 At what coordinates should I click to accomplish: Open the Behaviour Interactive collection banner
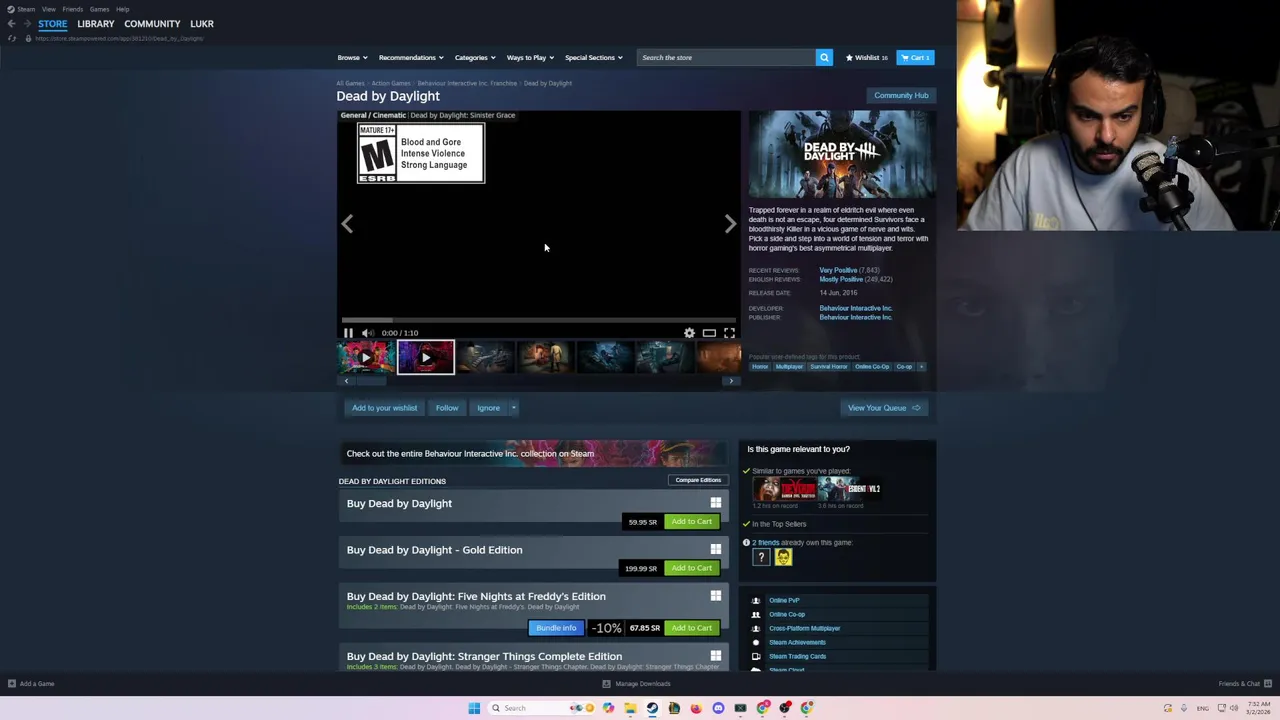click(x=532, y=454)
